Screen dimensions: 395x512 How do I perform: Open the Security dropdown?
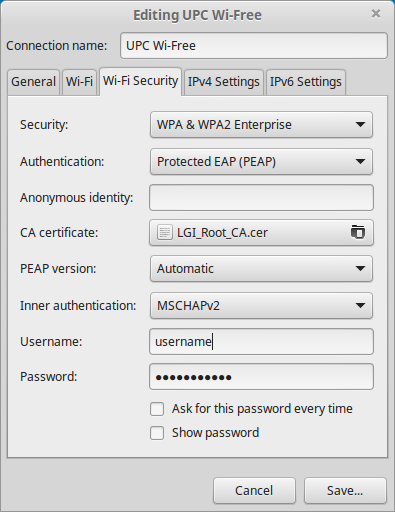261,125
